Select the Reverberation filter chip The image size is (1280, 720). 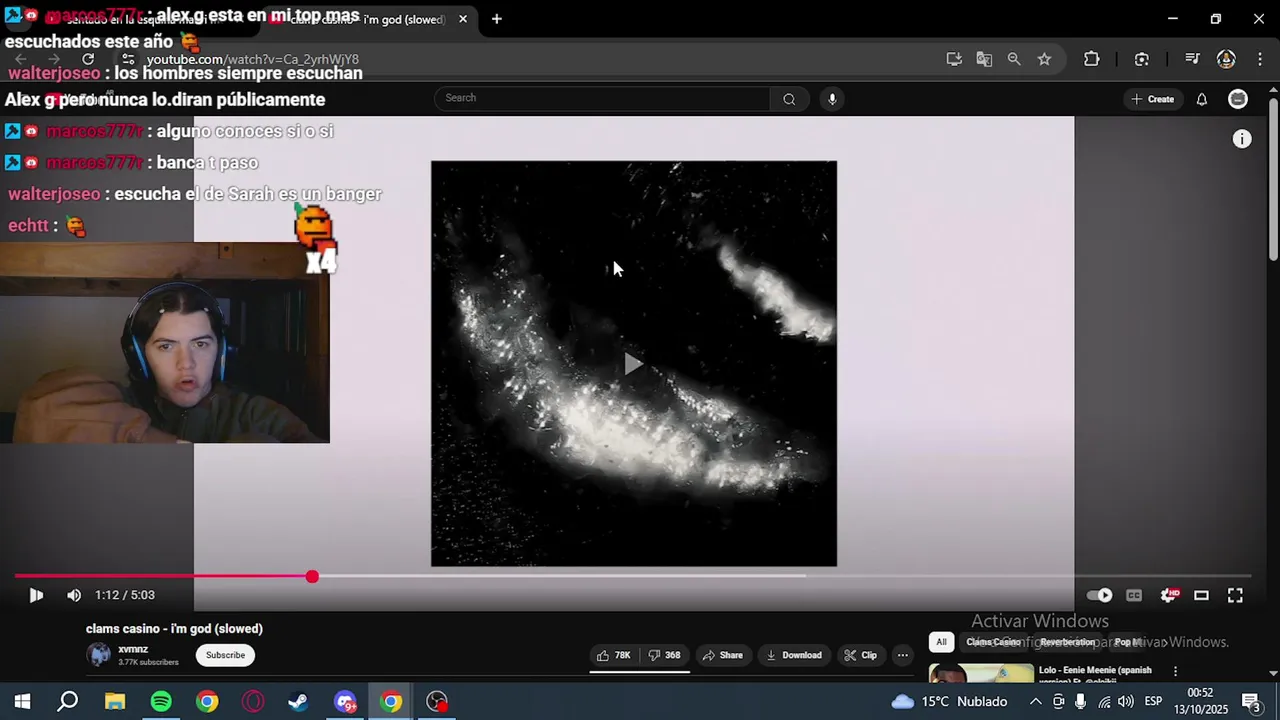1067,642
